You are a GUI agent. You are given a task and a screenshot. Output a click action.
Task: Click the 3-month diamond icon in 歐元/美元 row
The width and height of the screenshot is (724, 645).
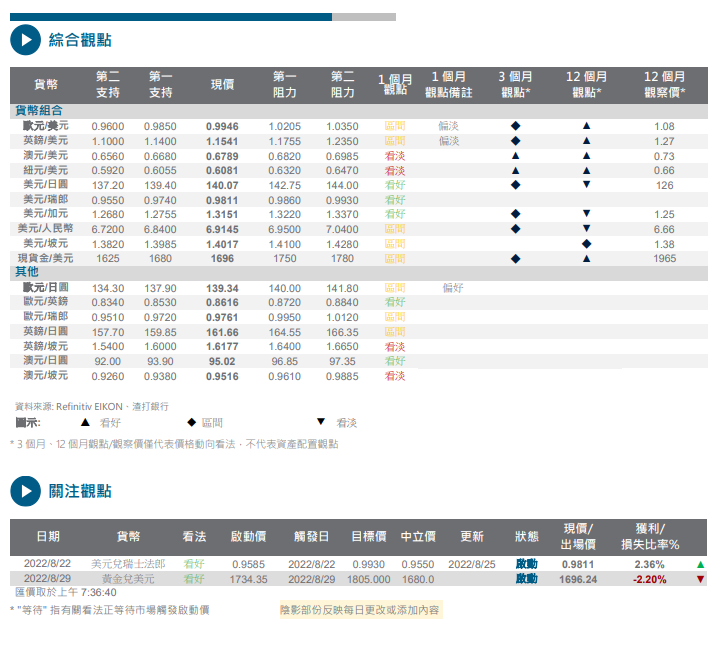coord(515,127)
